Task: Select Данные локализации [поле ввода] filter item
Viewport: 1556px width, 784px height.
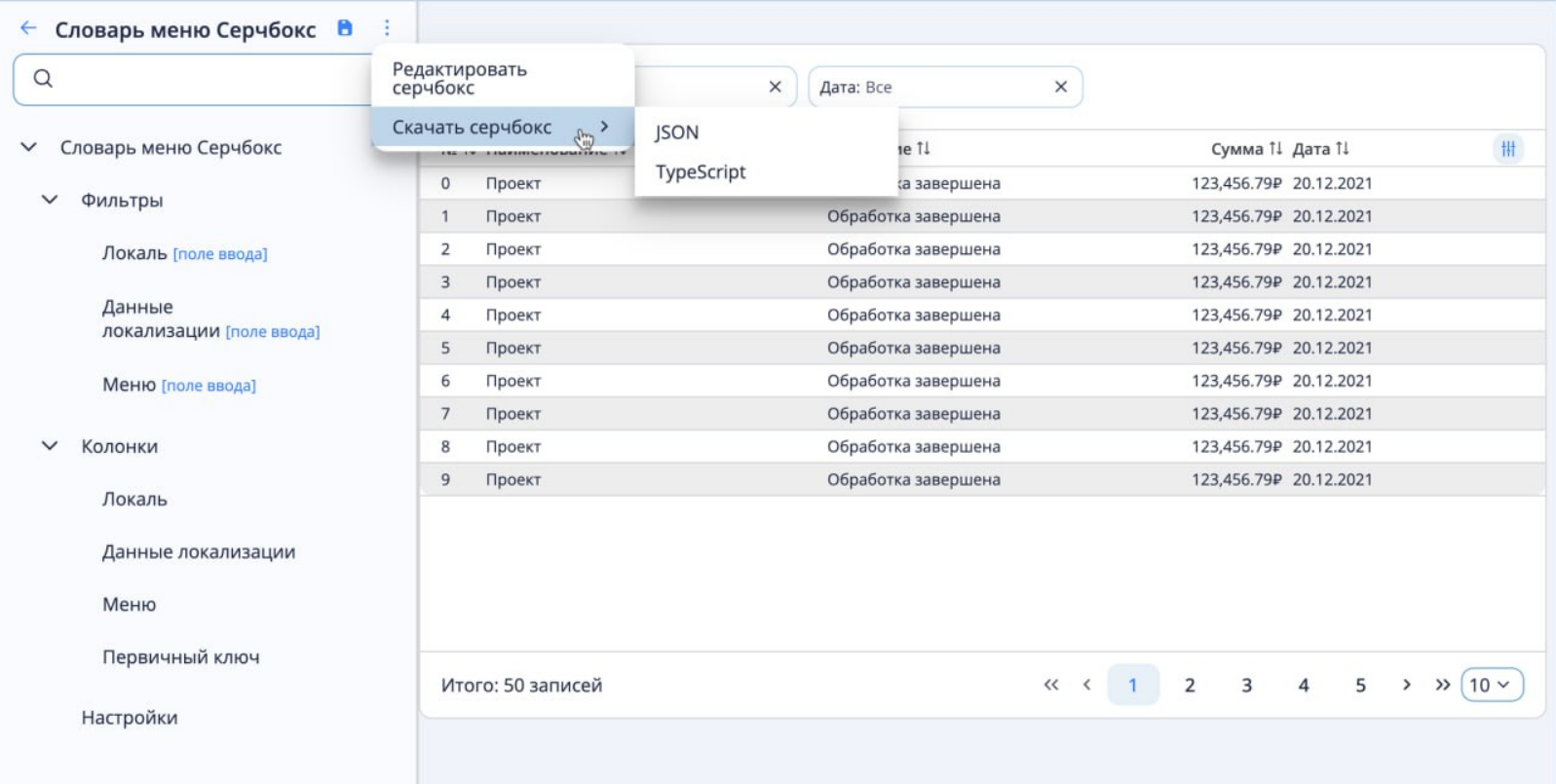Action: tap(210, 318)
